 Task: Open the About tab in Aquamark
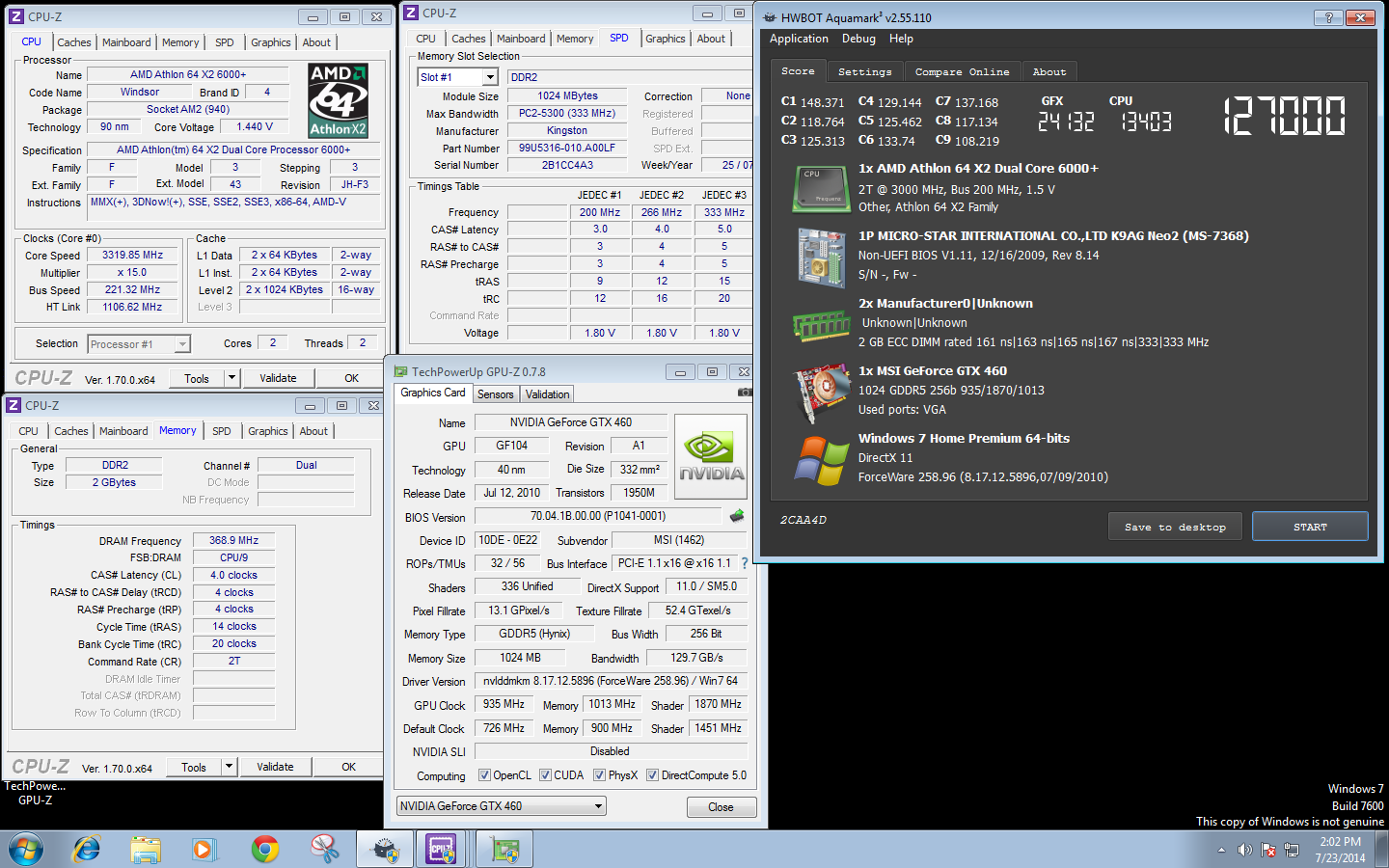pos(1049,71)
